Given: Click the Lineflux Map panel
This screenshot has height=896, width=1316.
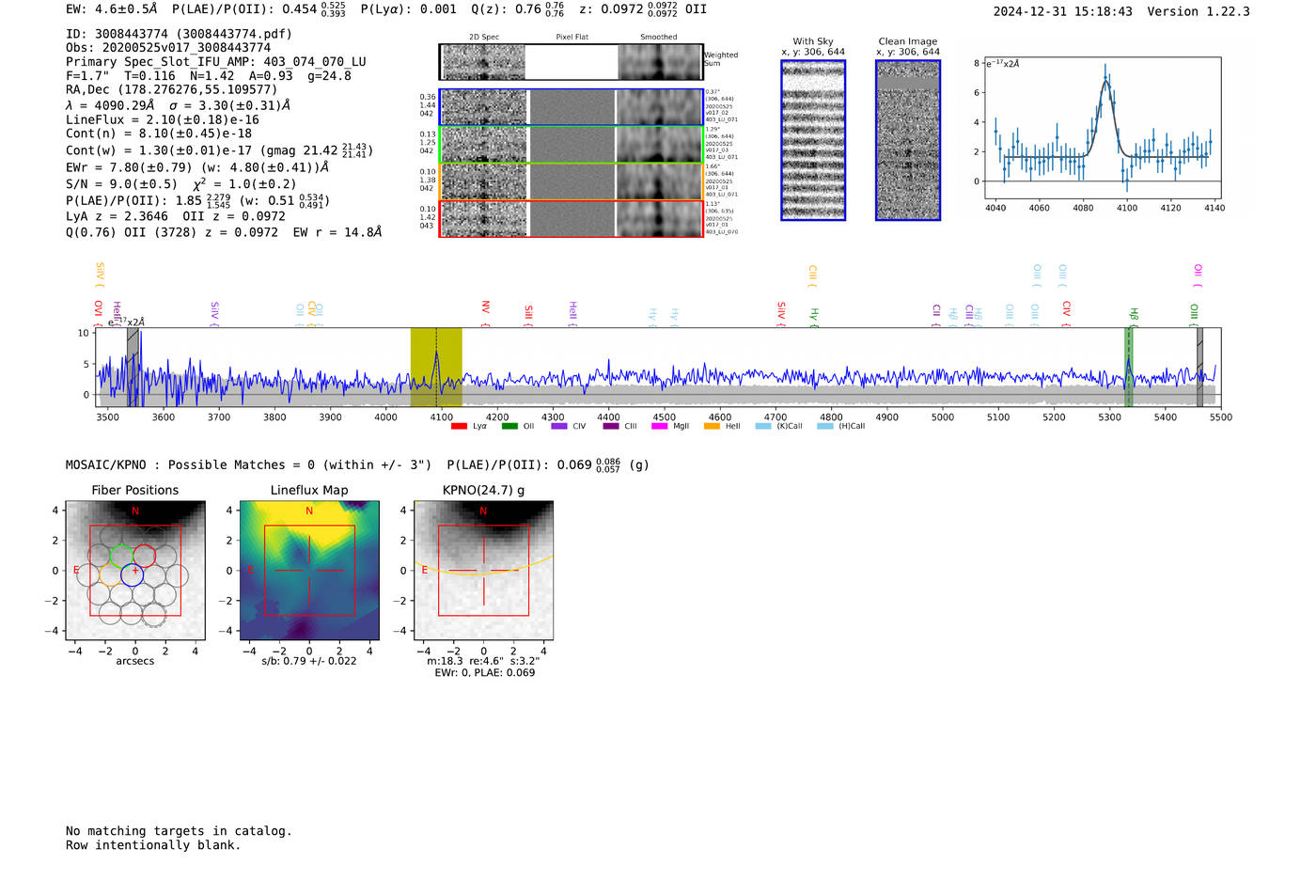Looking at the screenshot, I should coord(309,570).
